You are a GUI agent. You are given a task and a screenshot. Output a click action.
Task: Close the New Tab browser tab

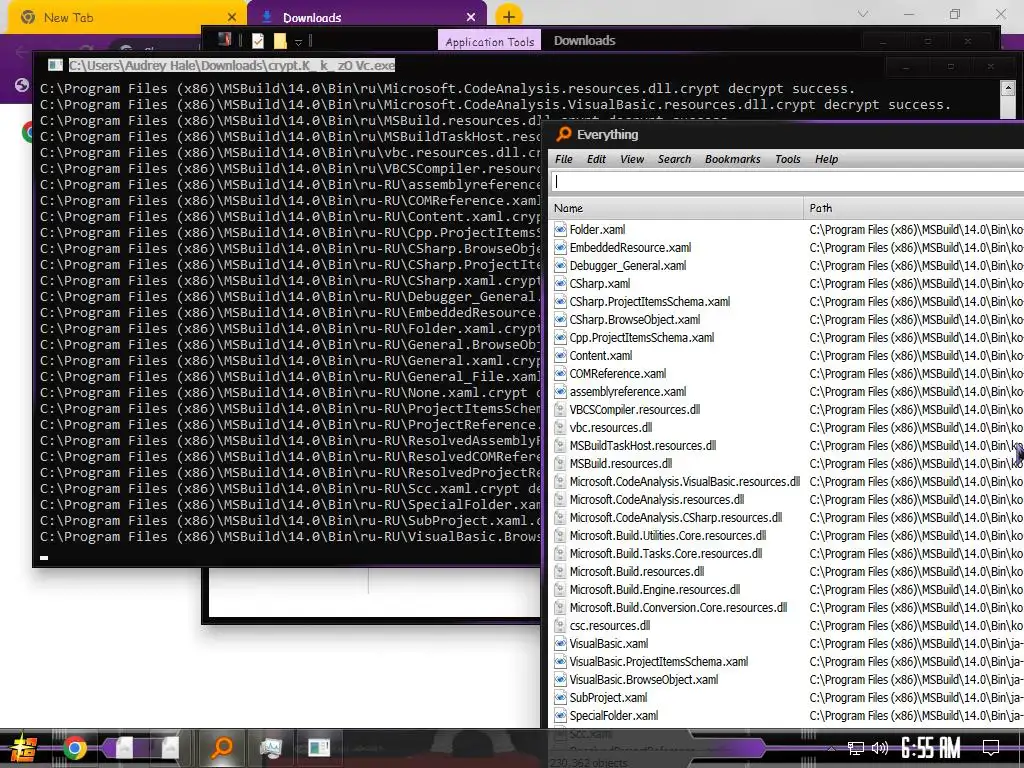click(x=232, y=17)
